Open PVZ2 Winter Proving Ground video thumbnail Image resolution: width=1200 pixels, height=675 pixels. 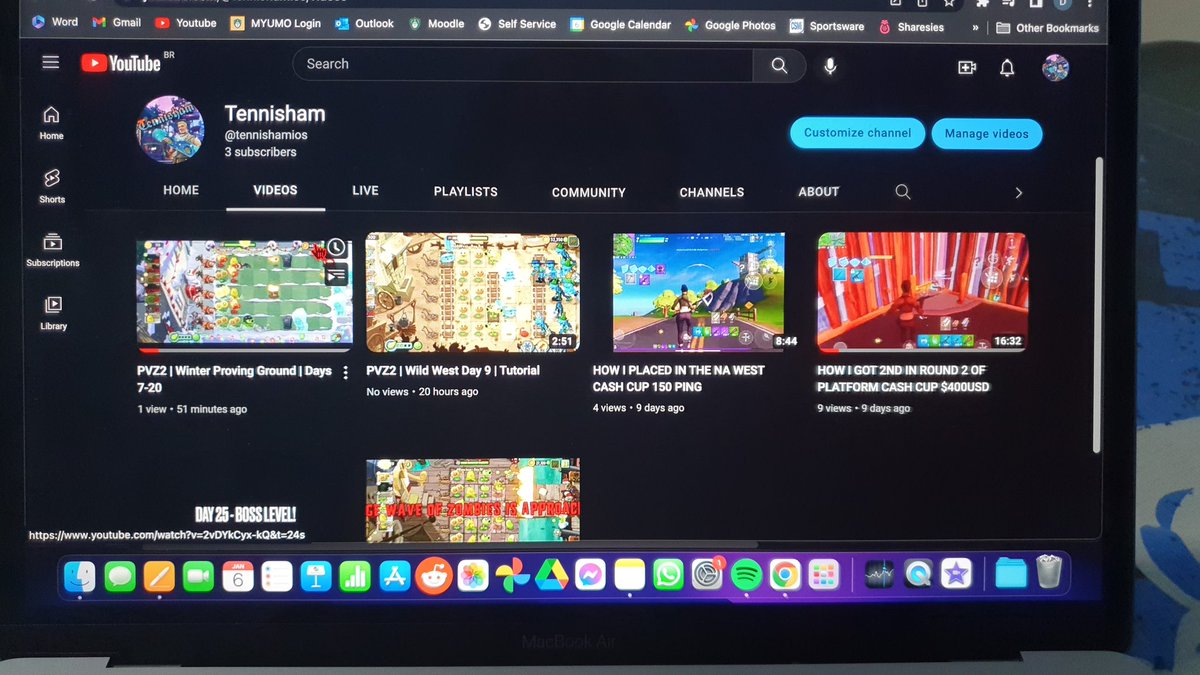[x=243, y=296]
